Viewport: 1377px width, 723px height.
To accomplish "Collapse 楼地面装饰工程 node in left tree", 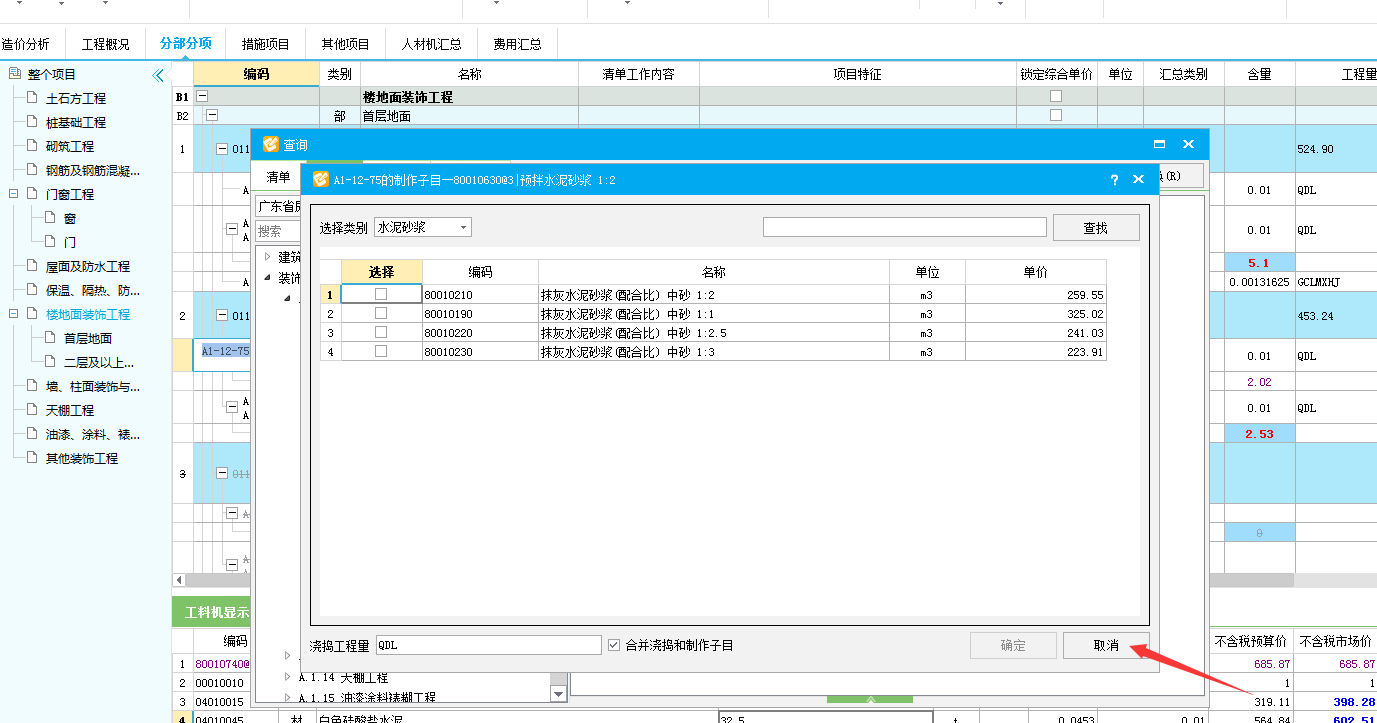I will (x=14, y=314).
